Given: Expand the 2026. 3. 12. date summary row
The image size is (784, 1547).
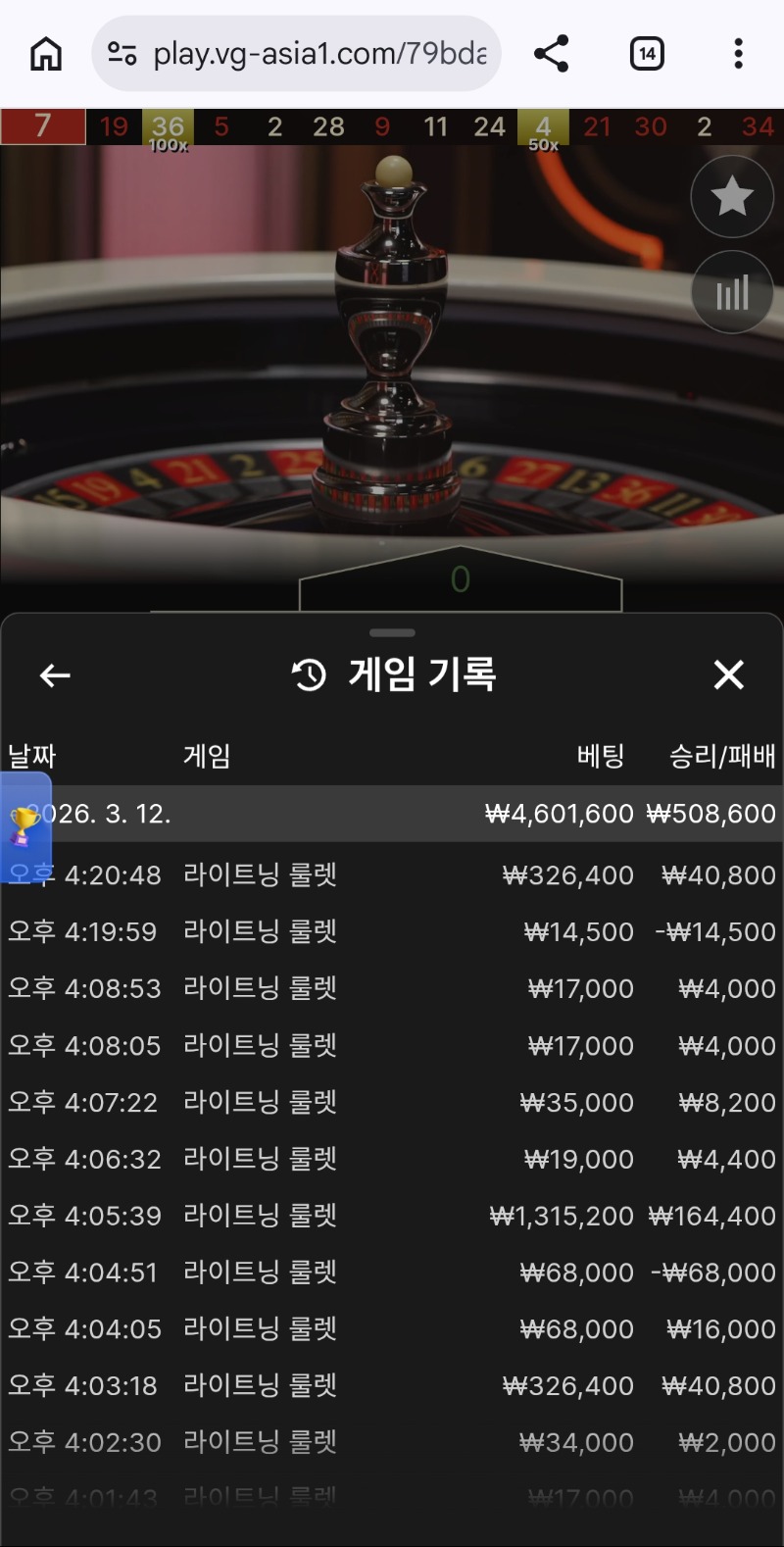Looking at the screenshot, I should 392,814.
